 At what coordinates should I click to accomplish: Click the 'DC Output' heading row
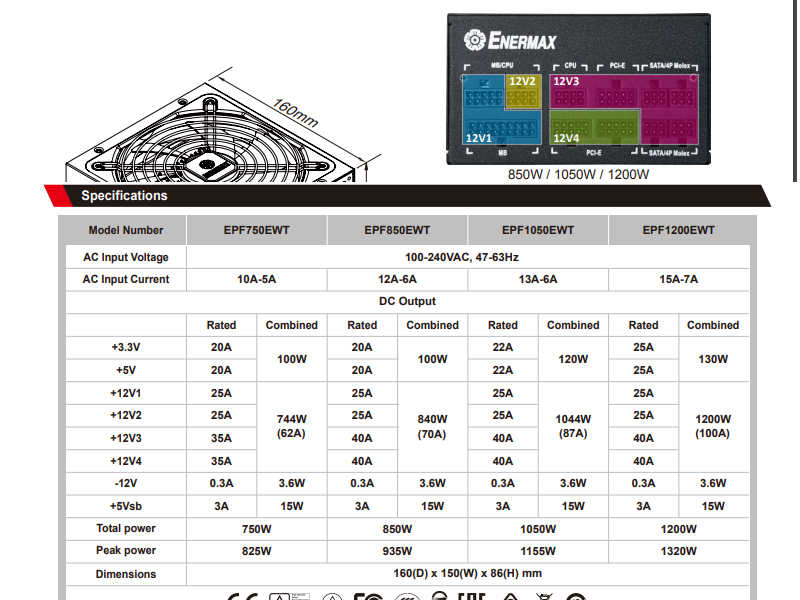pyautogui.click(x=407, y=302)
